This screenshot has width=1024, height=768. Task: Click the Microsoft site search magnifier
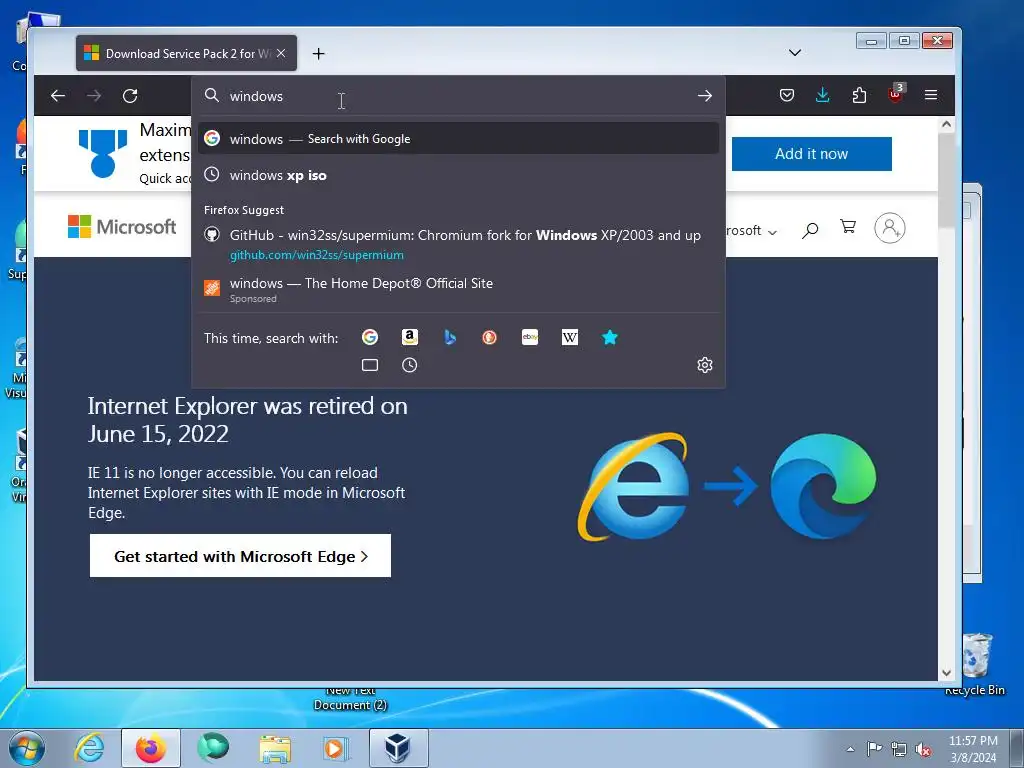810,229
